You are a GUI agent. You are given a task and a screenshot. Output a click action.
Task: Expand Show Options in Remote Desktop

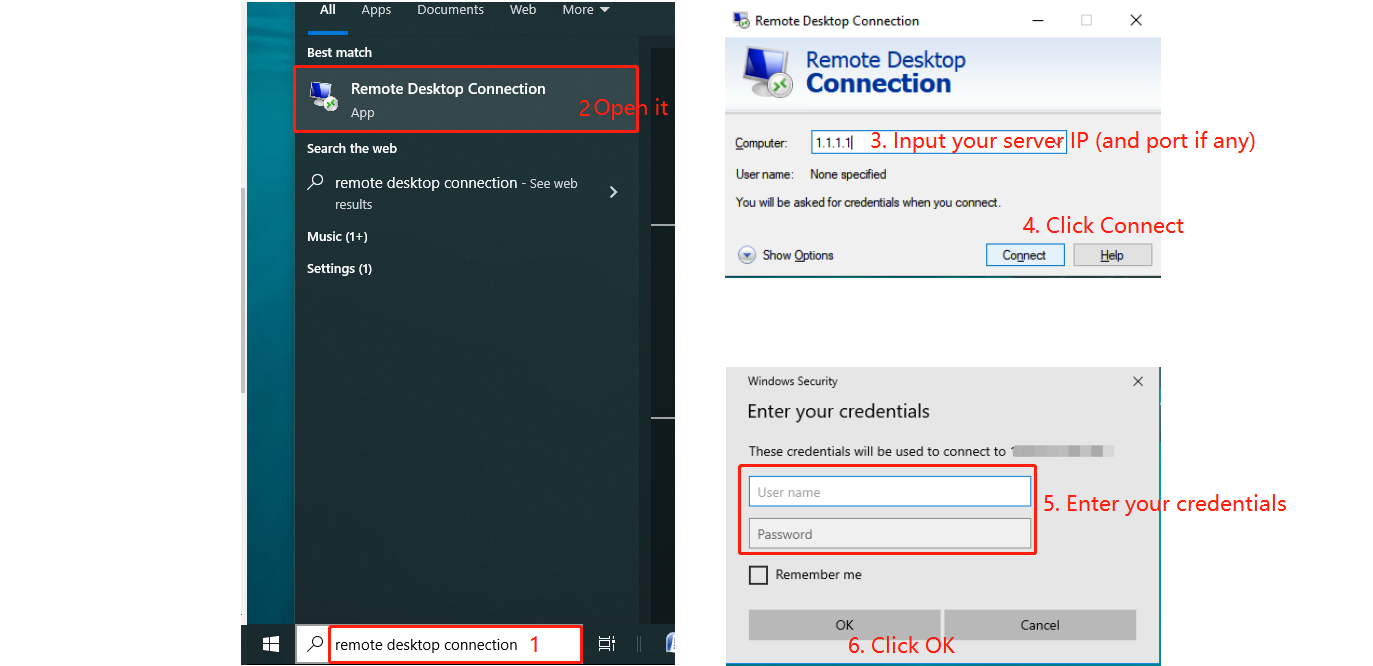point(786,255)
